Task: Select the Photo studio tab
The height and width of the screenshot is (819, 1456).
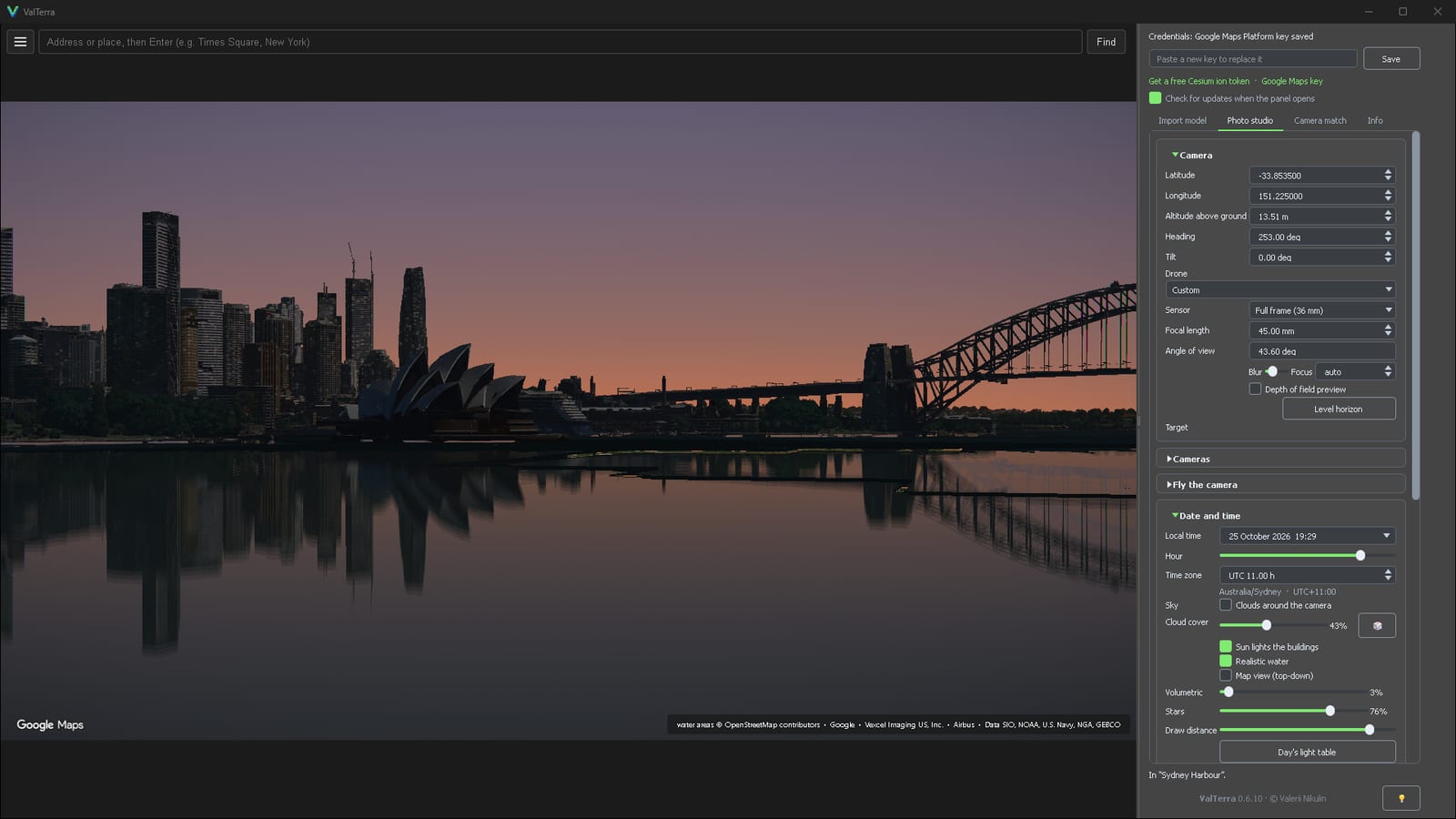Action: 1249,120
